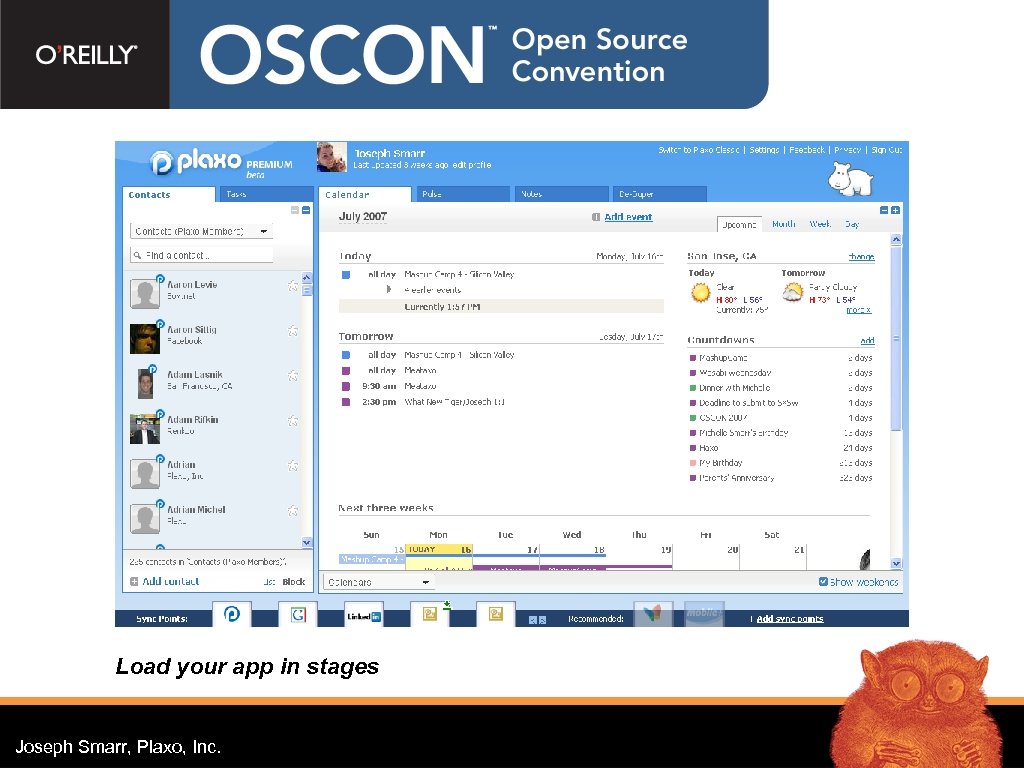Toggle the Show weekends checkbox

click(823, 581)
